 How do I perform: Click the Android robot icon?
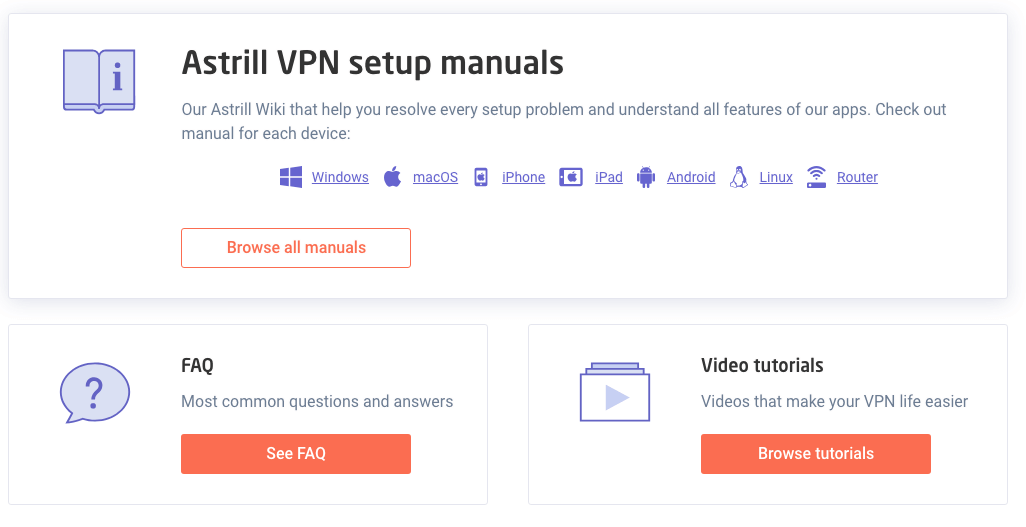646,177
